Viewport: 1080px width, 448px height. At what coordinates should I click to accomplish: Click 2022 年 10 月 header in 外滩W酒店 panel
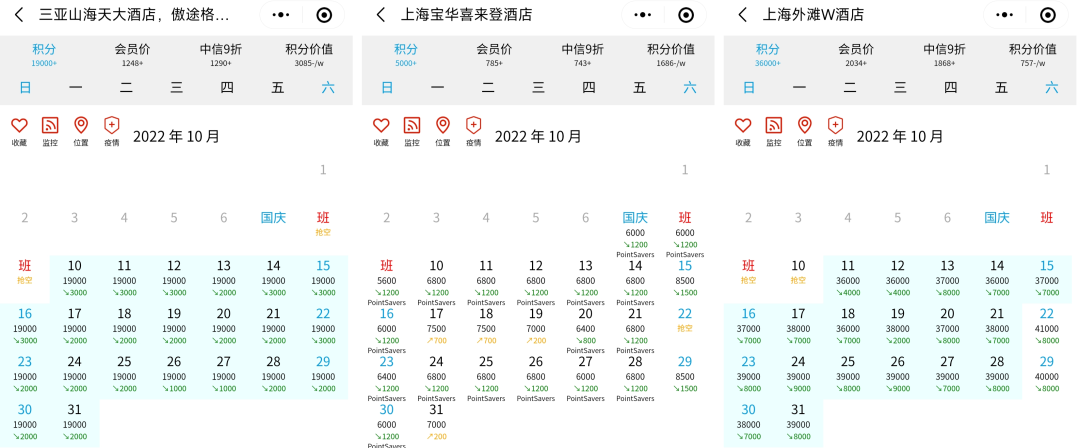click(900, 136)
